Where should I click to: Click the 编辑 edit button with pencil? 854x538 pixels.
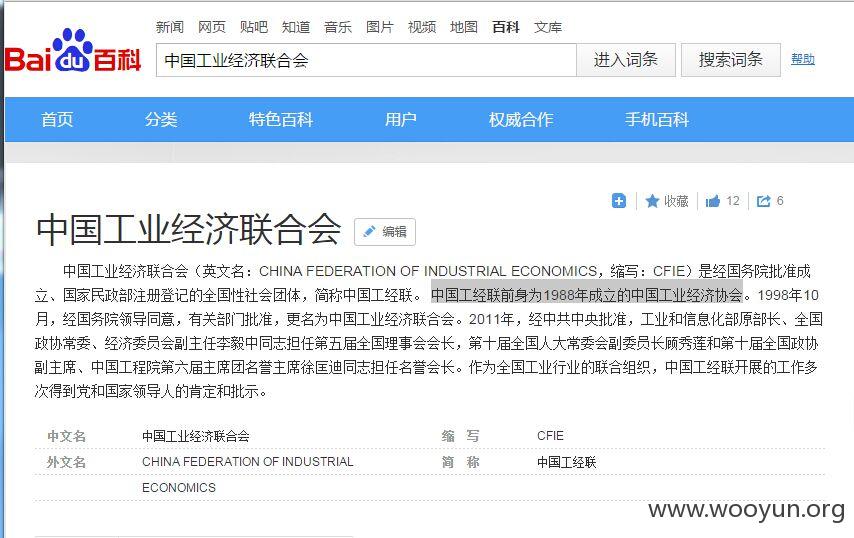pyautogui.click(x=385, y=232)
